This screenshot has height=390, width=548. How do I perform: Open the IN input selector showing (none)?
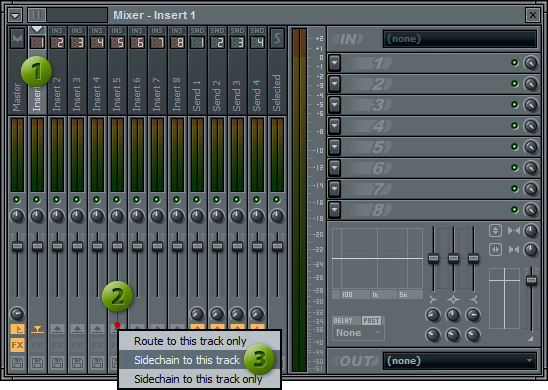pyautogui.click(x=460, y=39)
